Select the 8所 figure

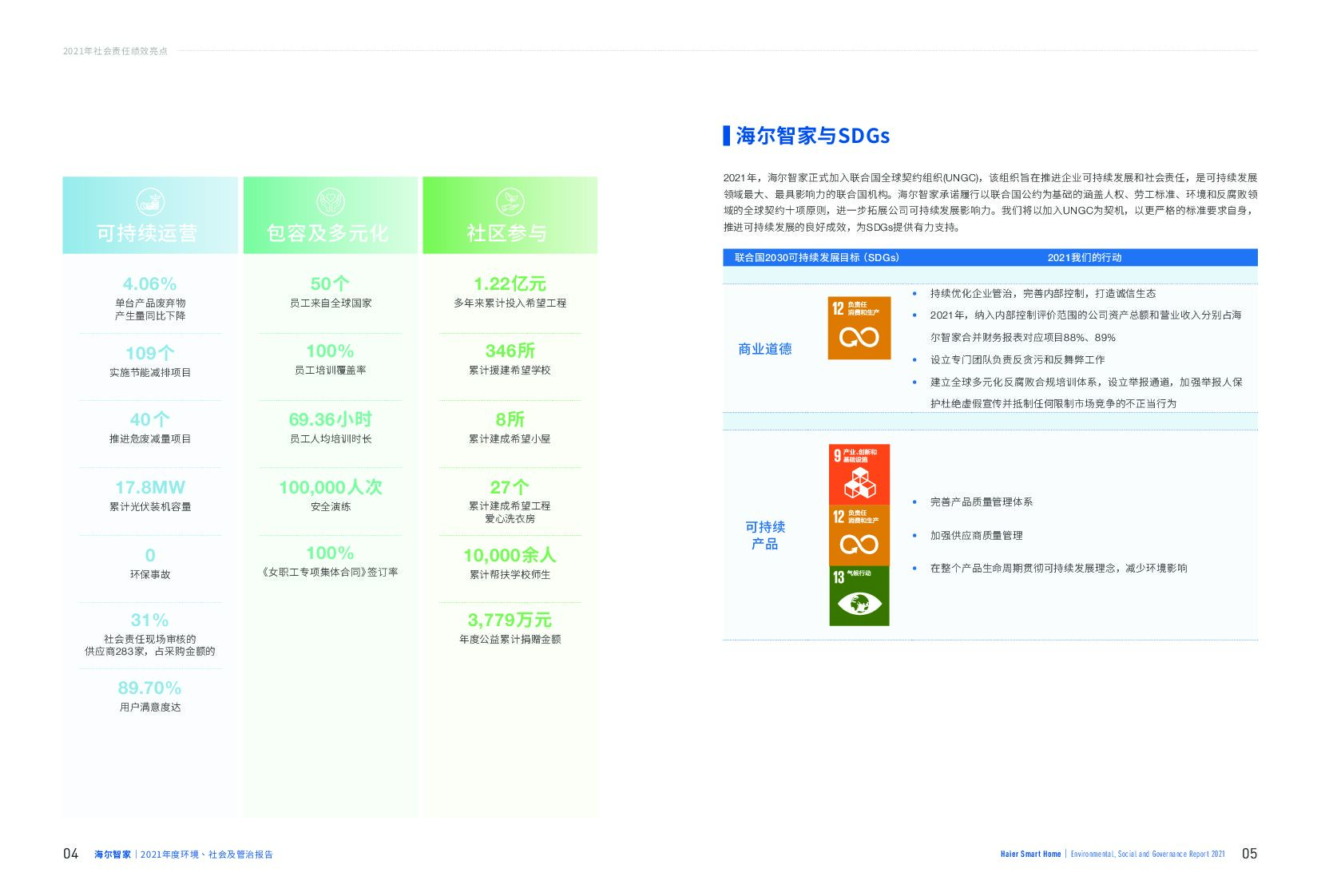pyautogui.click(x=510, y=419)
